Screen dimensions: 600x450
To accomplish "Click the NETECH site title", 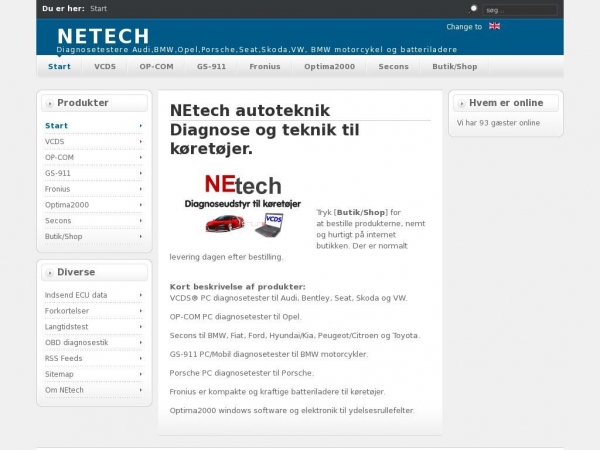I will 103,37.
